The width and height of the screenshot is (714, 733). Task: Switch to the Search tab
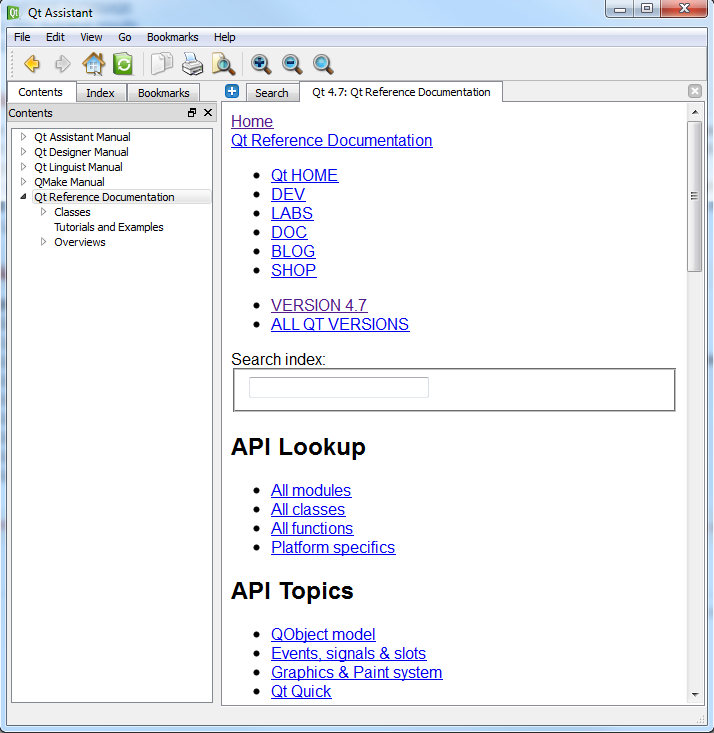[272, 93]
